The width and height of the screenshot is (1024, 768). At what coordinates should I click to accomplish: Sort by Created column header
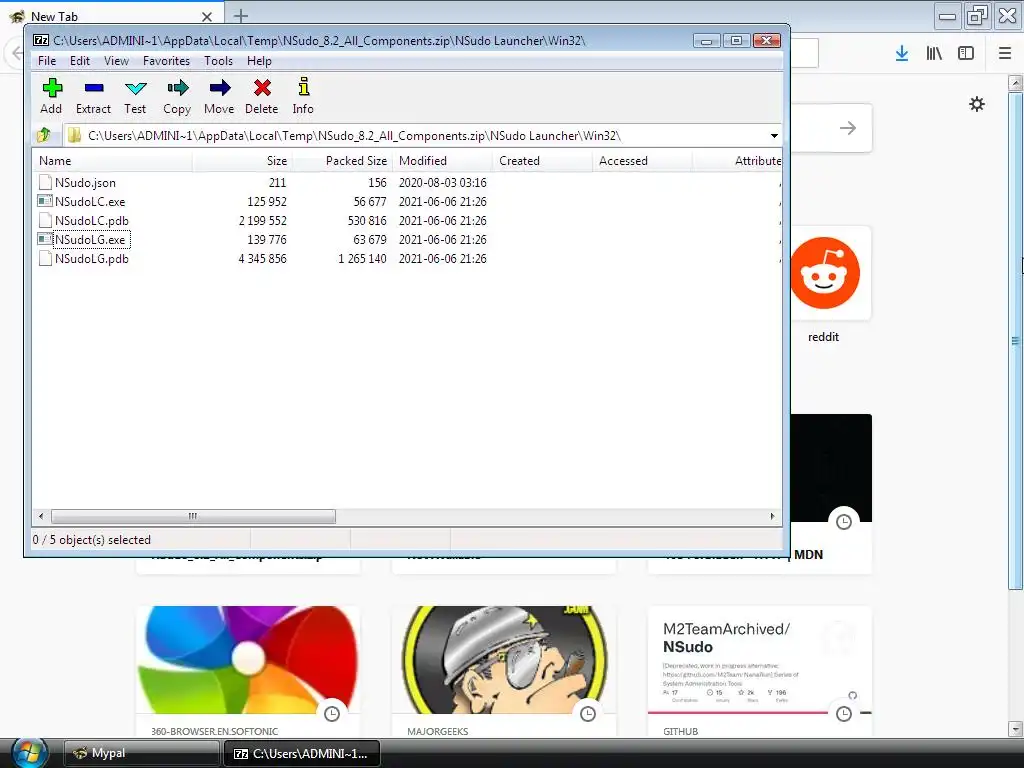coord(543,161)
